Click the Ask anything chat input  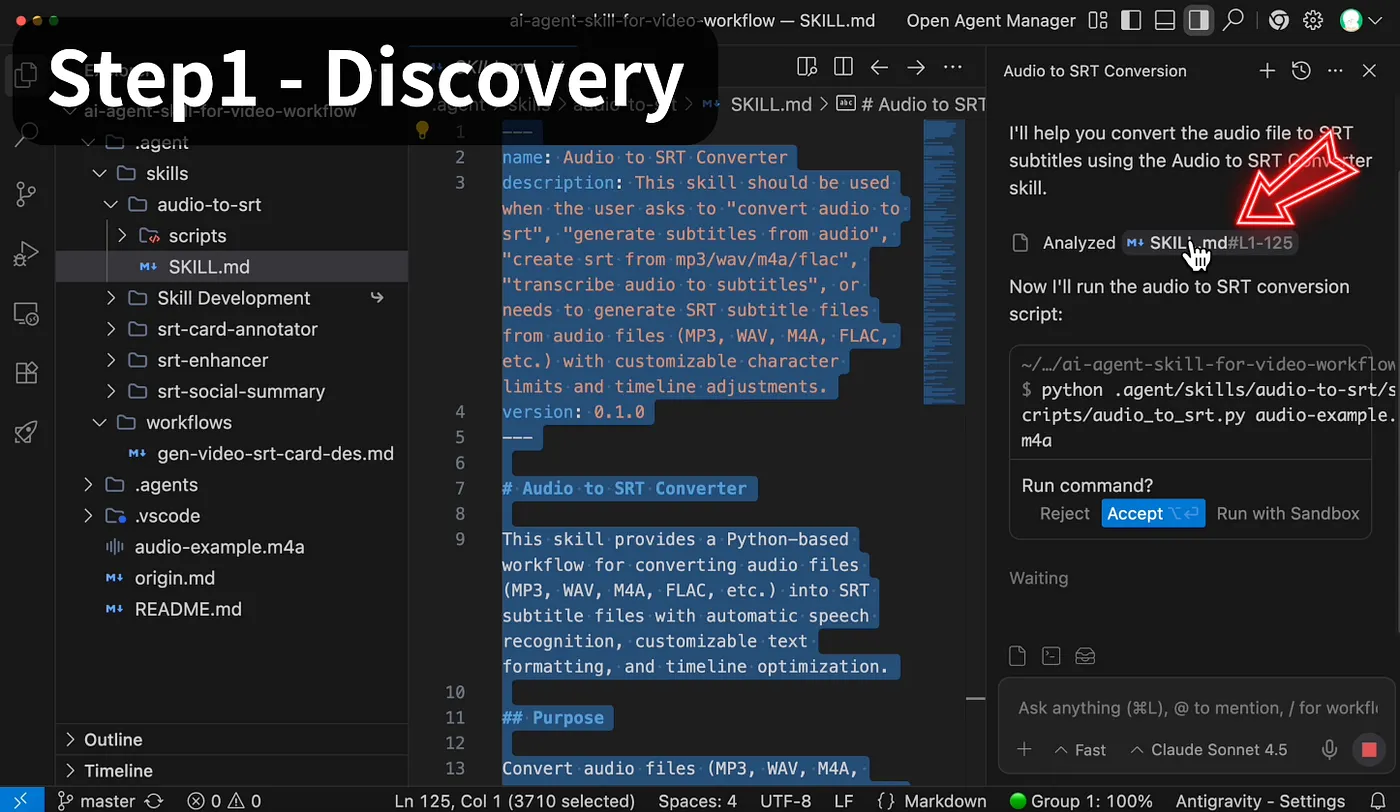coord(1197,708)
